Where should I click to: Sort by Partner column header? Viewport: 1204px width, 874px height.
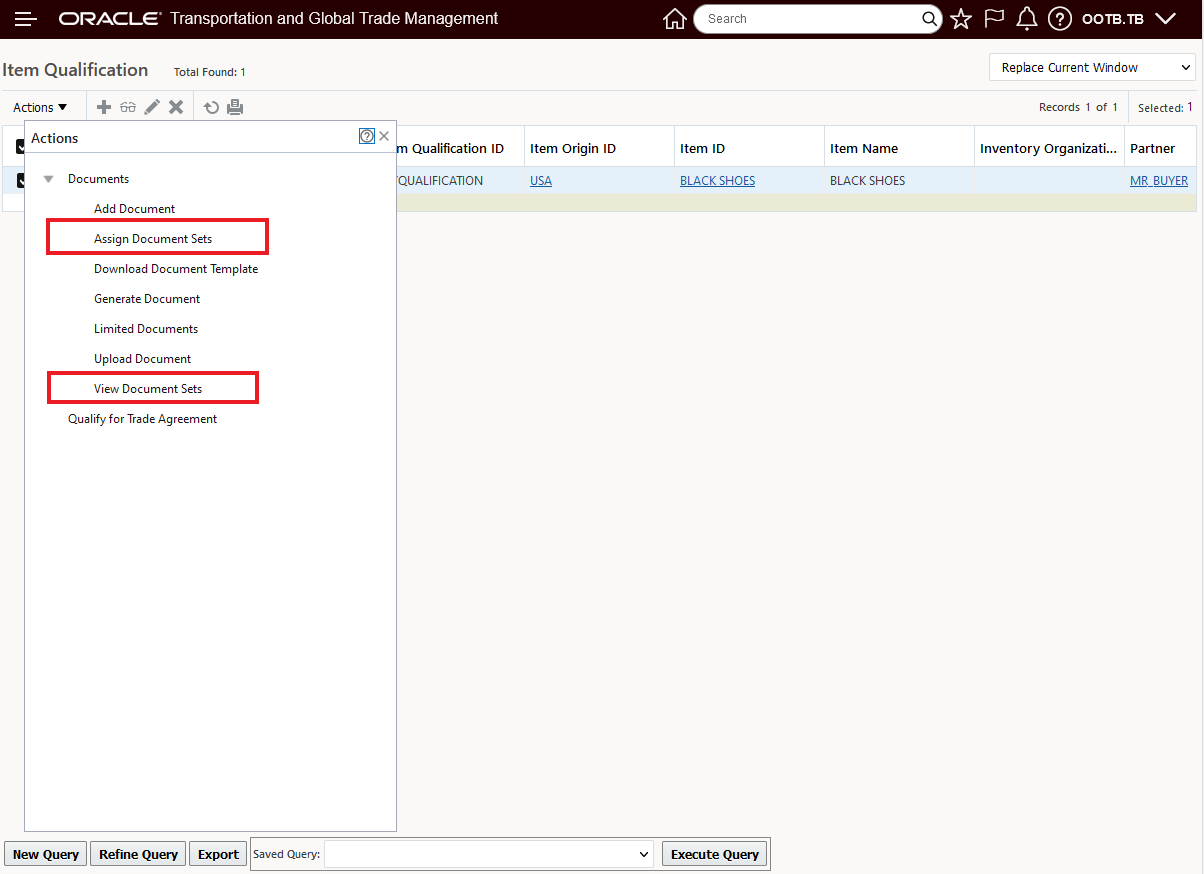coord(1152,148)
